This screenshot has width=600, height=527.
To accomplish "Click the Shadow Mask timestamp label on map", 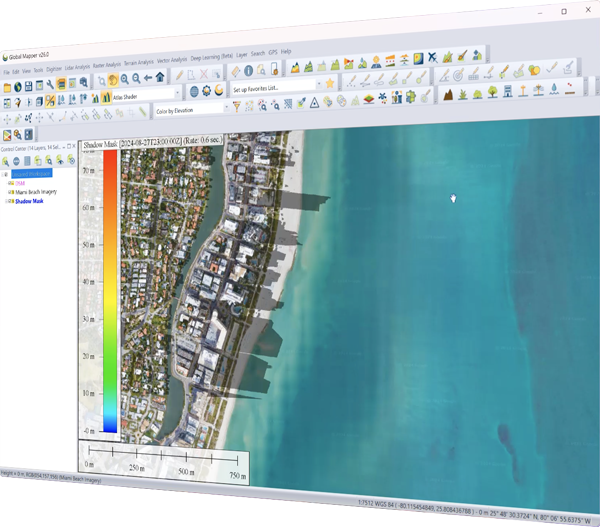I will point(153,142).
